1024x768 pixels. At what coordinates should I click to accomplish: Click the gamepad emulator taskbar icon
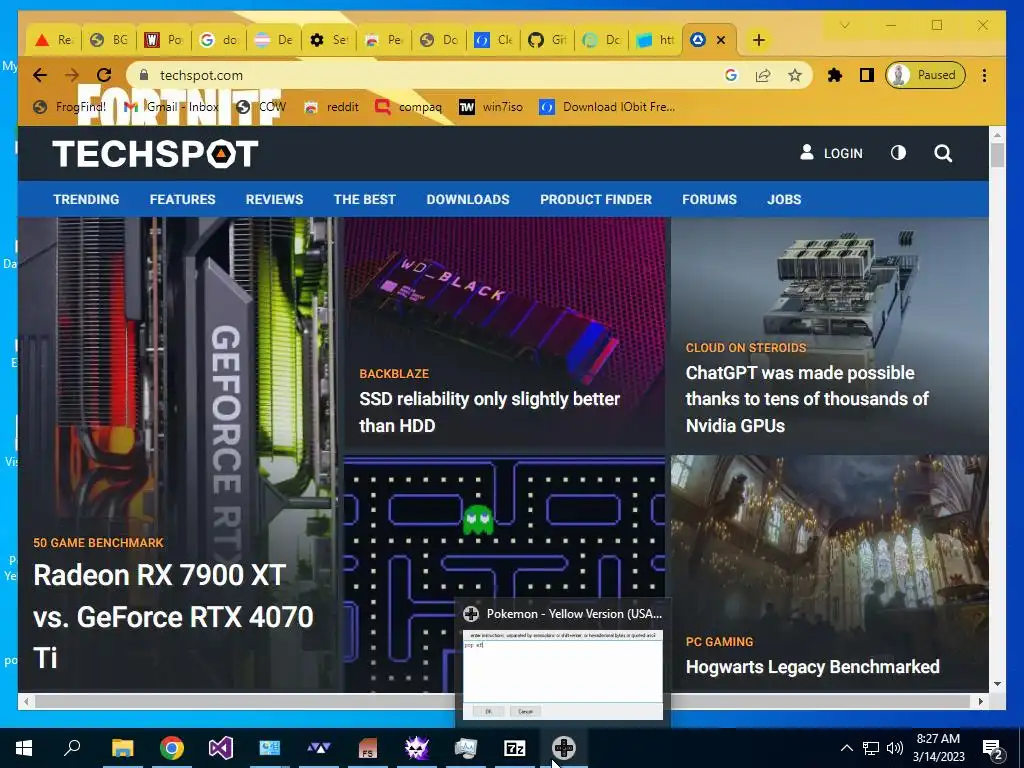tap(564, 748)
